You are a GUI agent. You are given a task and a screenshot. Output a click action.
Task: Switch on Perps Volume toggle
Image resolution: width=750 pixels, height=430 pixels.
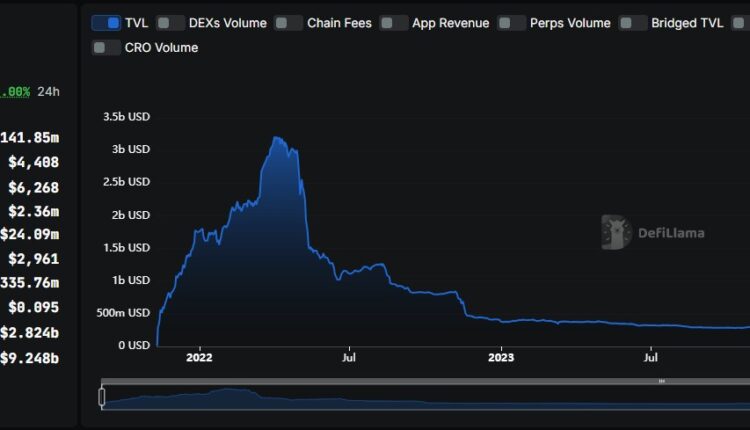pos(512,23)
